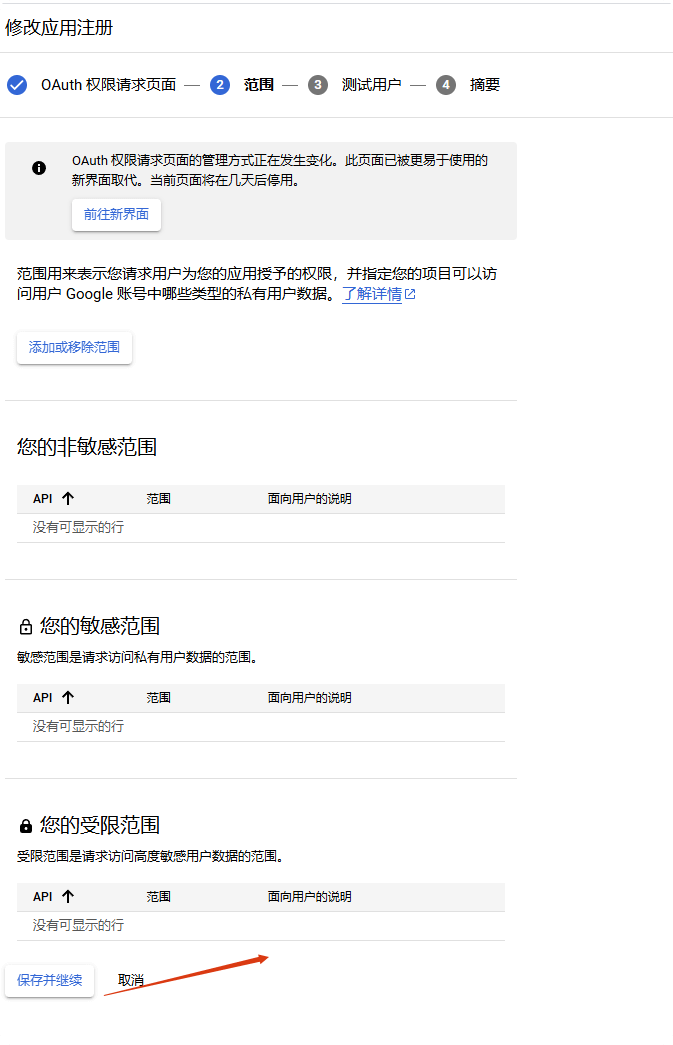Viewport: 673px width, 1045px height.
Task: Click the 前往新界面 button
Action: coord(117,215)
